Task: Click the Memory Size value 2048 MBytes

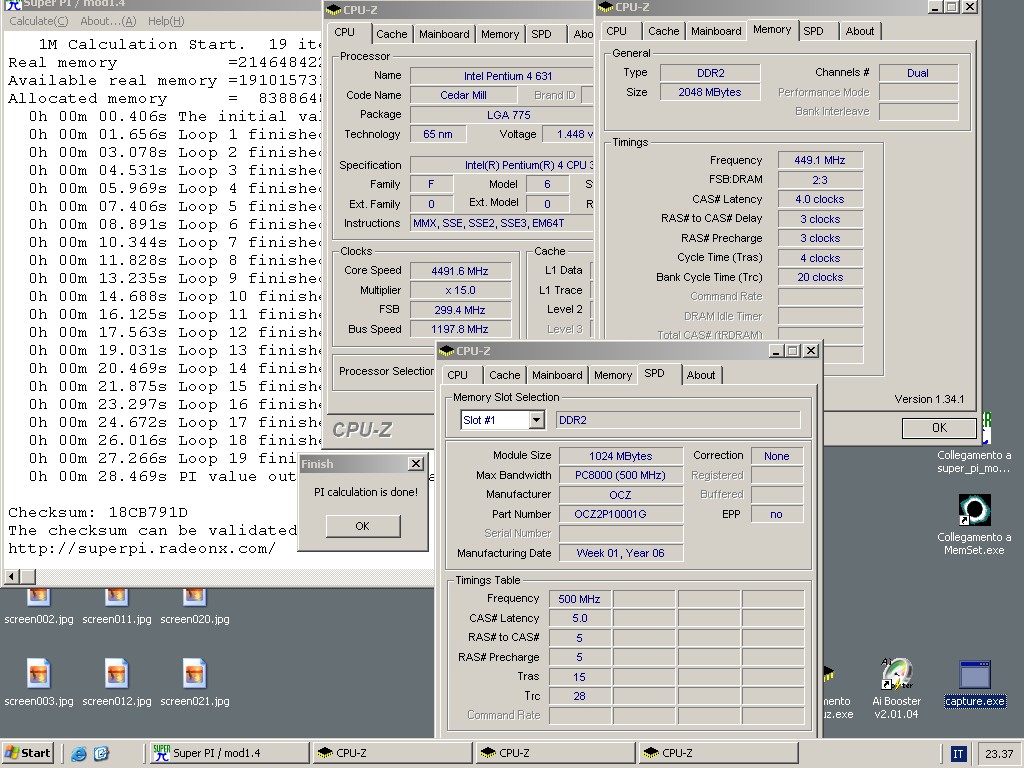Action: coord(710,92)
